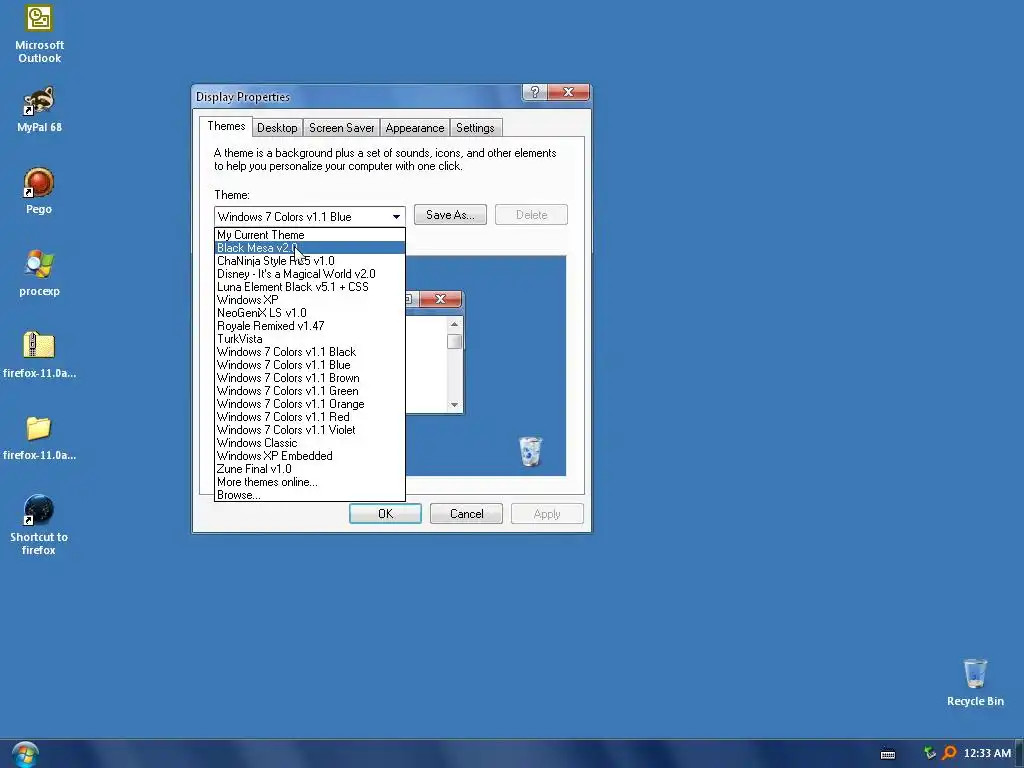Image resolution: width=1024 pixels, height=768 pixels.
Task: Select More themes online... entry
Action: click(310, 482)
